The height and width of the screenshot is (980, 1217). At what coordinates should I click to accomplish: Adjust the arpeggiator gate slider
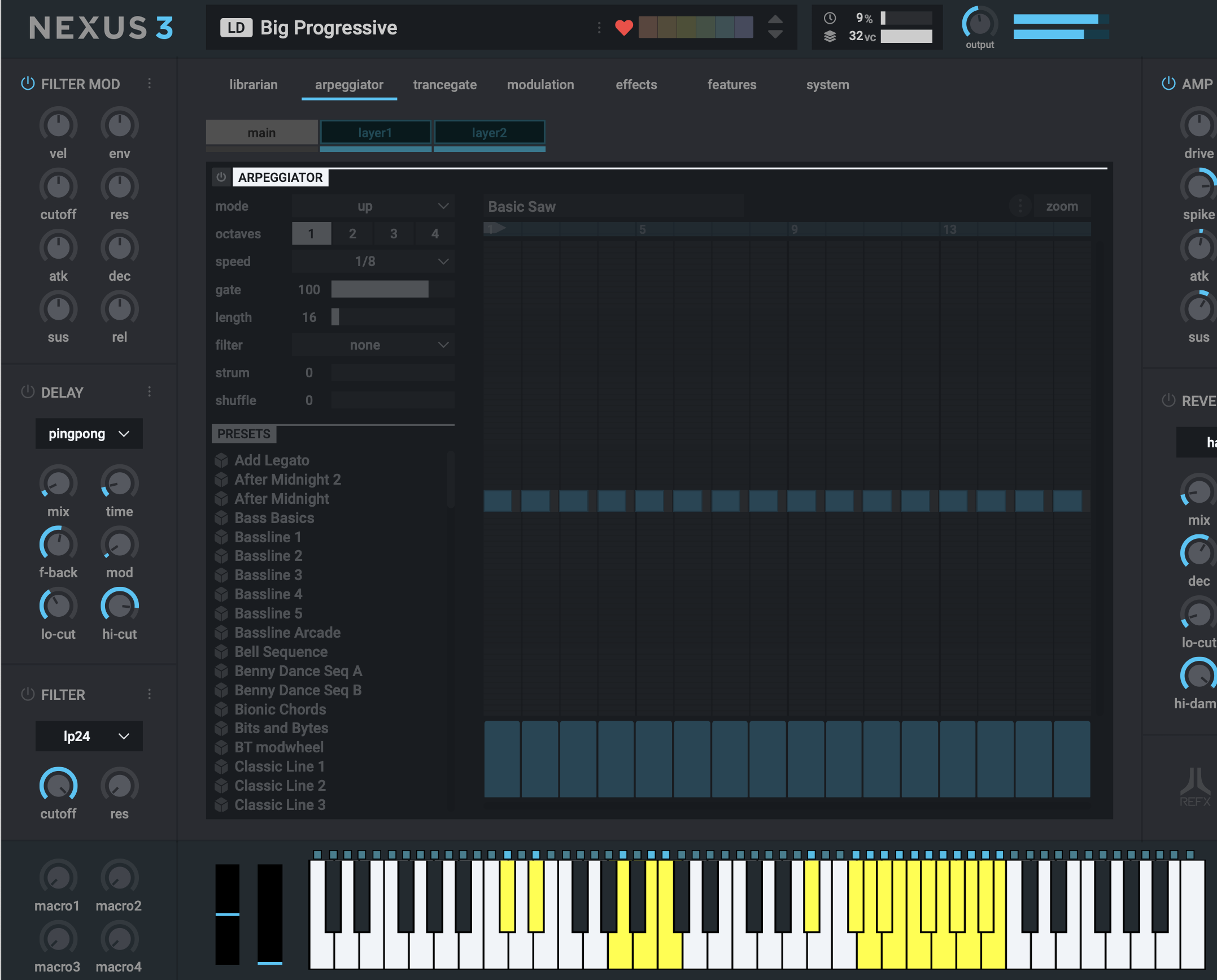pos(393,289)
